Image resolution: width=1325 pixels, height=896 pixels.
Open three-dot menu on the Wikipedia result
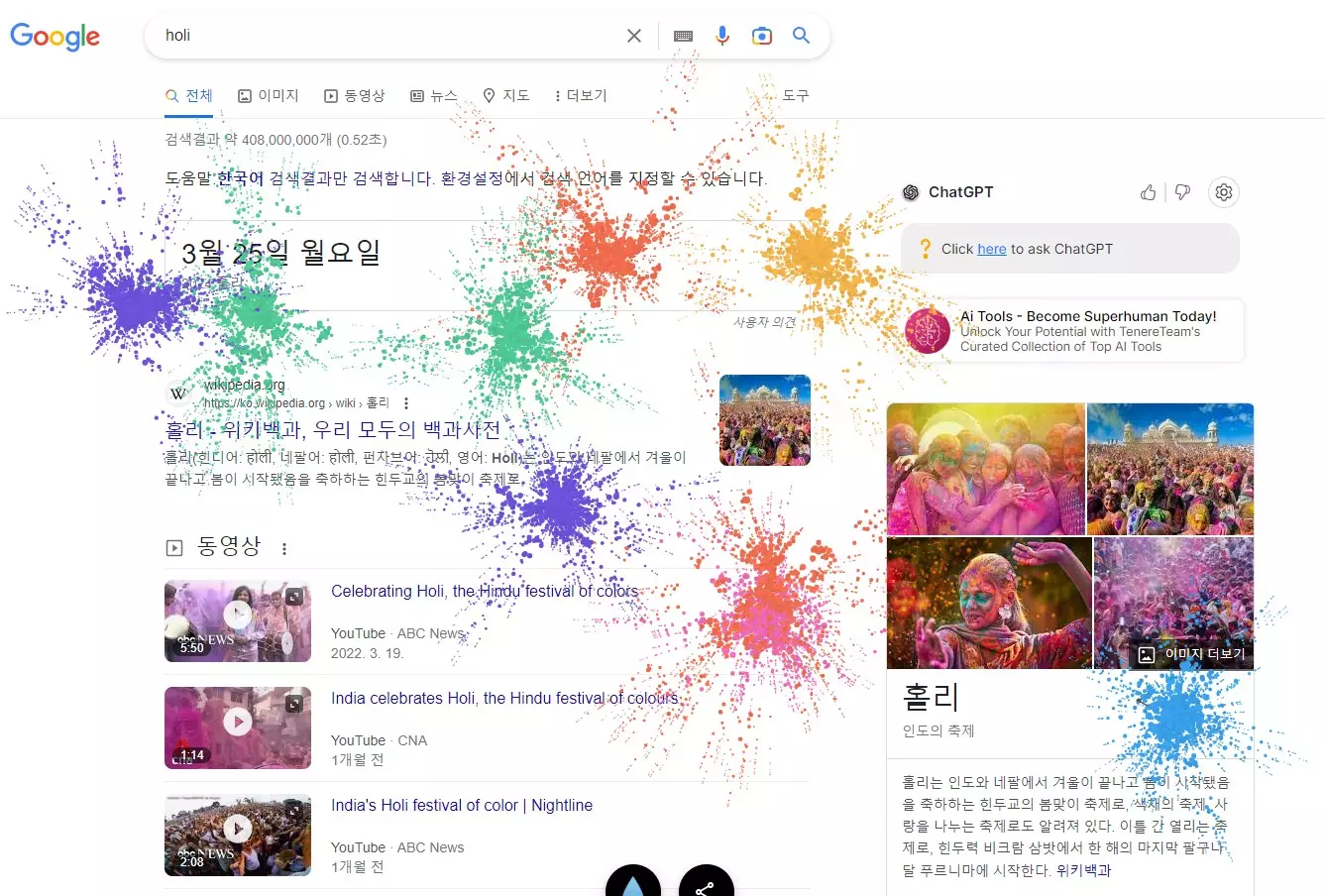pyautogui.click(x=406, y=402)
